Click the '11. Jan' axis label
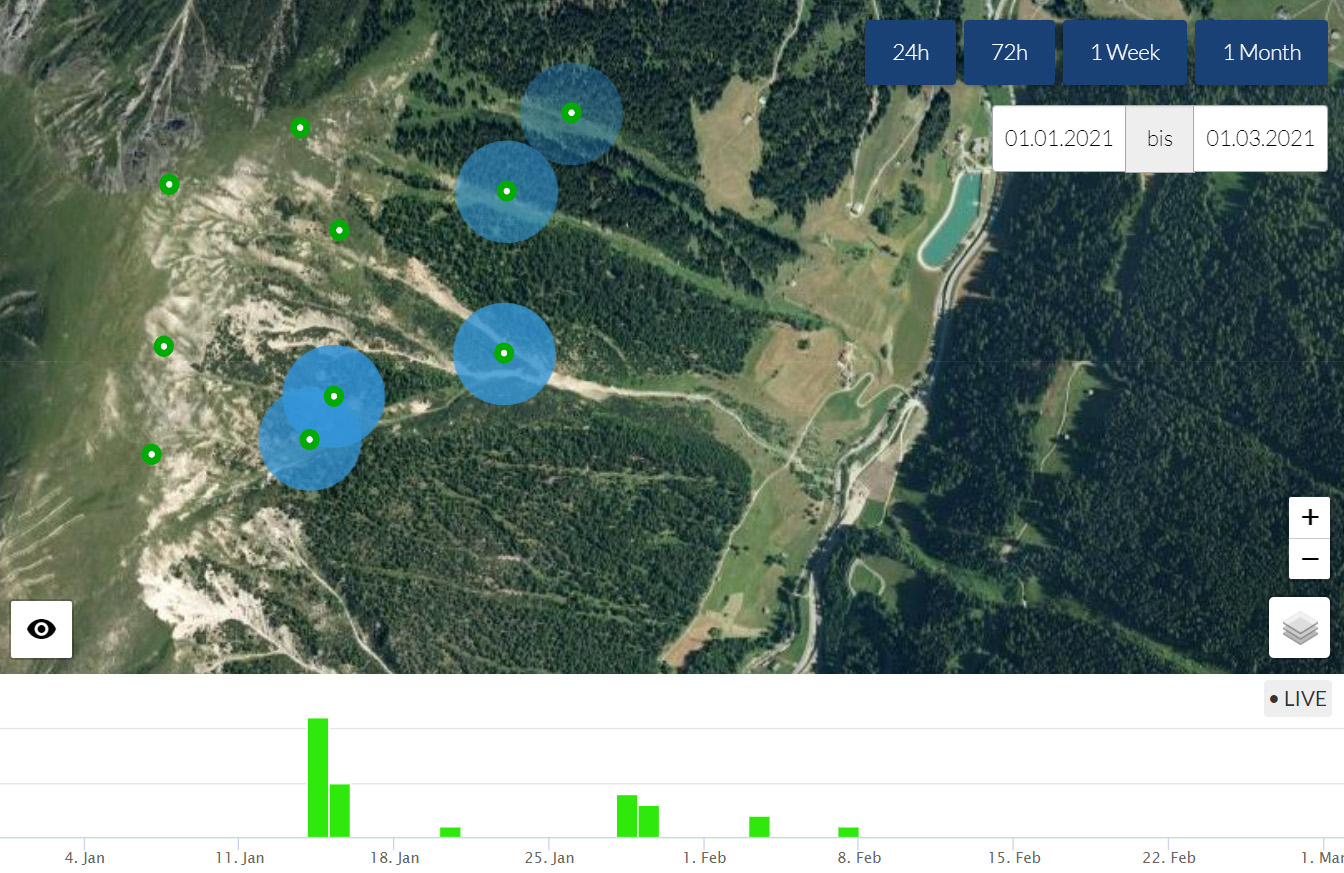This screenshot has height=873, width=1344. pos(239,858)
